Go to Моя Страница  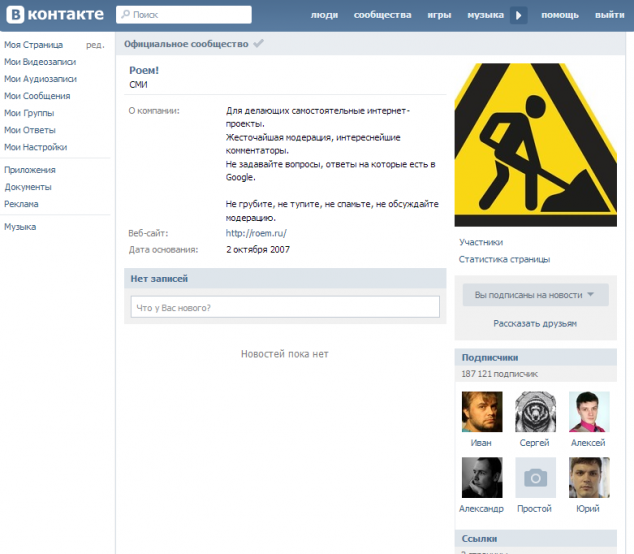(x=34, y=45)
